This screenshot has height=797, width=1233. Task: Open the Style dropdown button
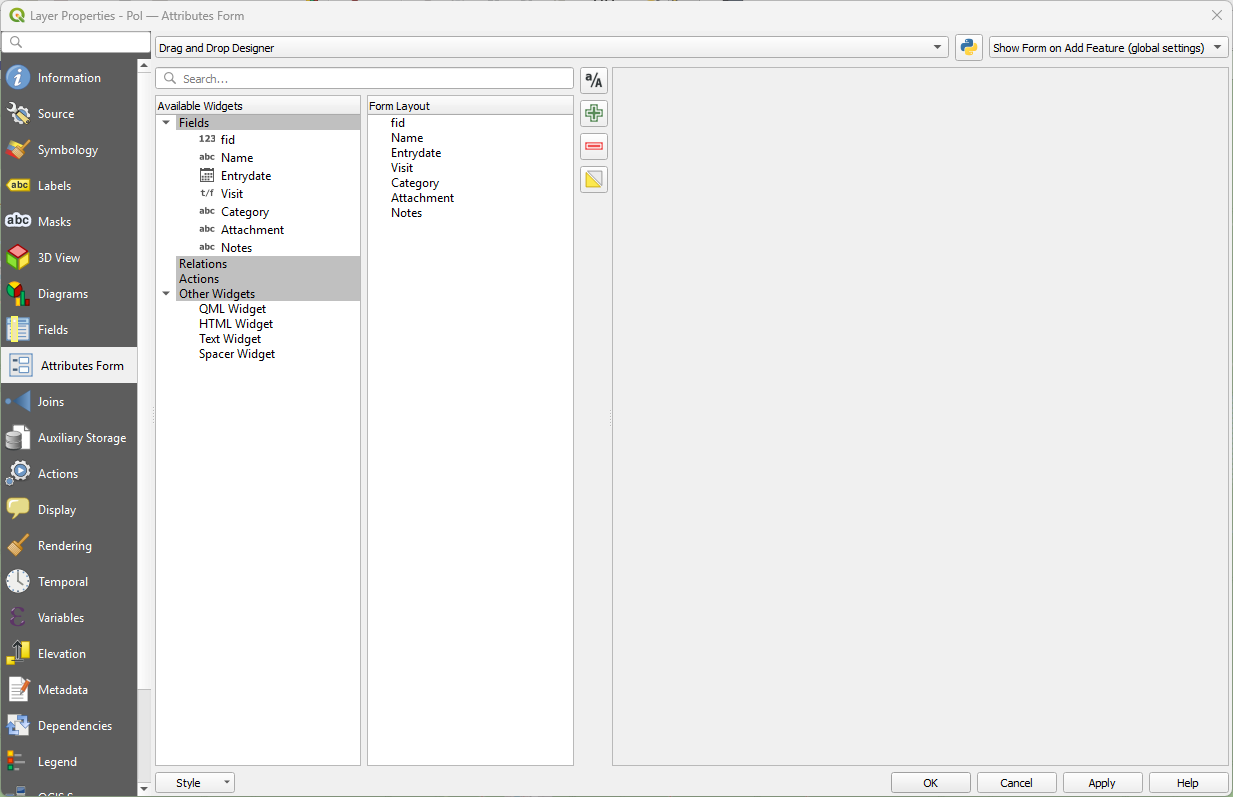click(x=195, y=783)
